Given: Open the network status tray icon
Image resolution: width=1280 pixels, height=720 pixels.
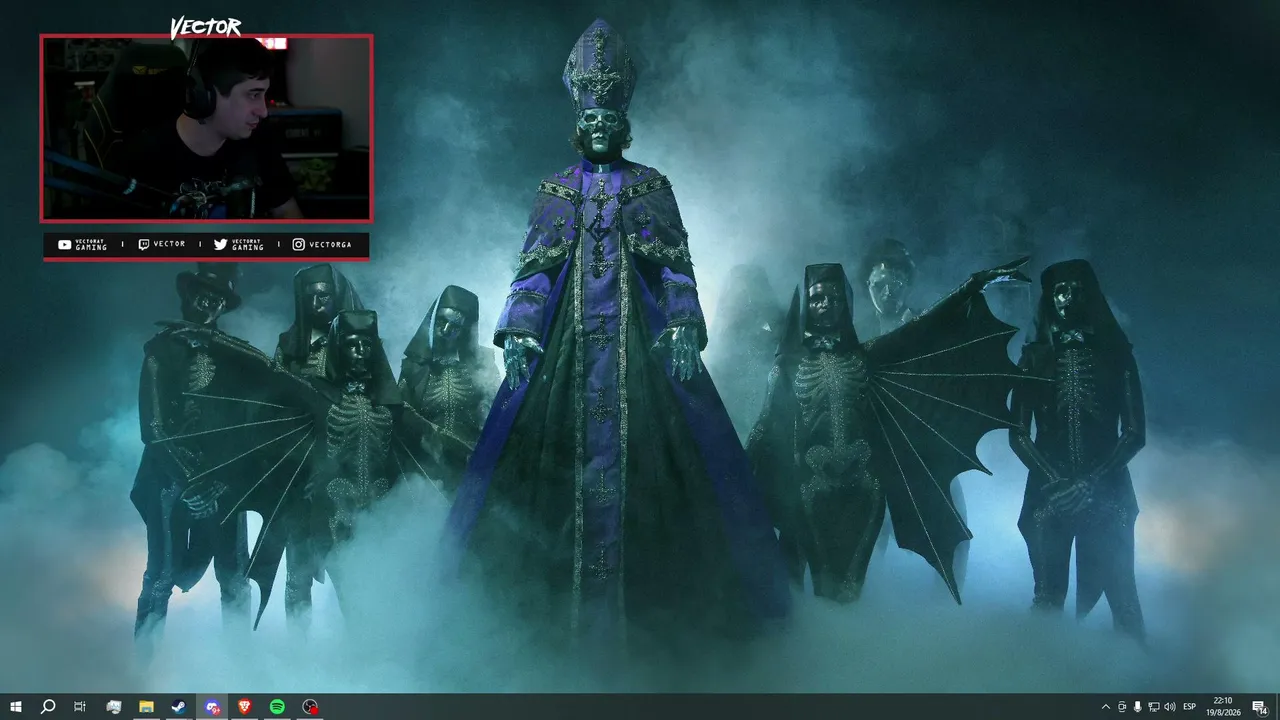Looking at the screenshot, I should pyautogui.click(x=1154, y=707).
